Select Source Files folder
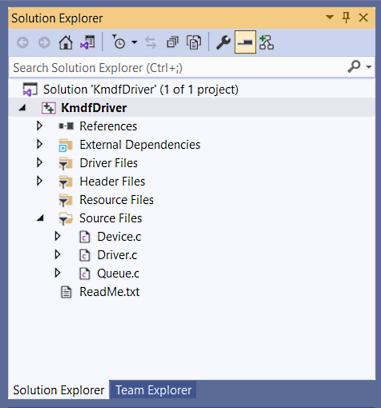 110,218
